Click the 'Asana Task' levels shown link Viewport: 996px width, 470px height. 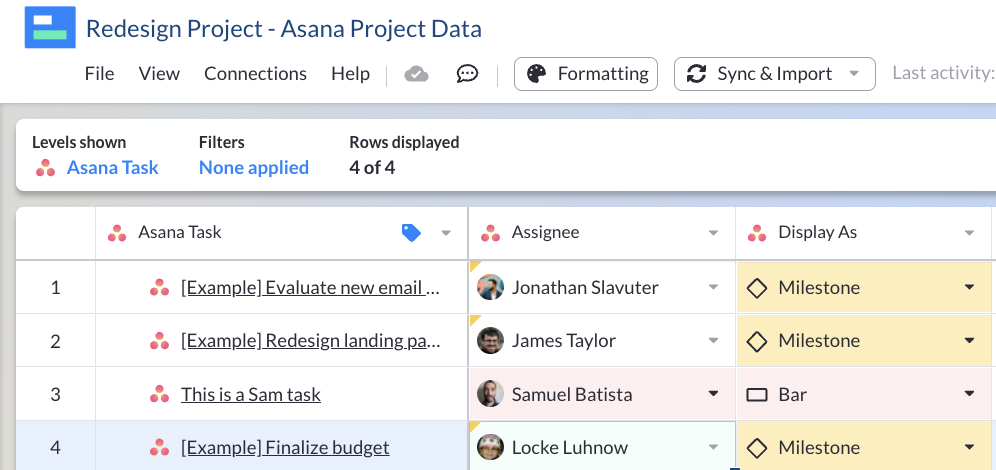click(x=112, y=168)
